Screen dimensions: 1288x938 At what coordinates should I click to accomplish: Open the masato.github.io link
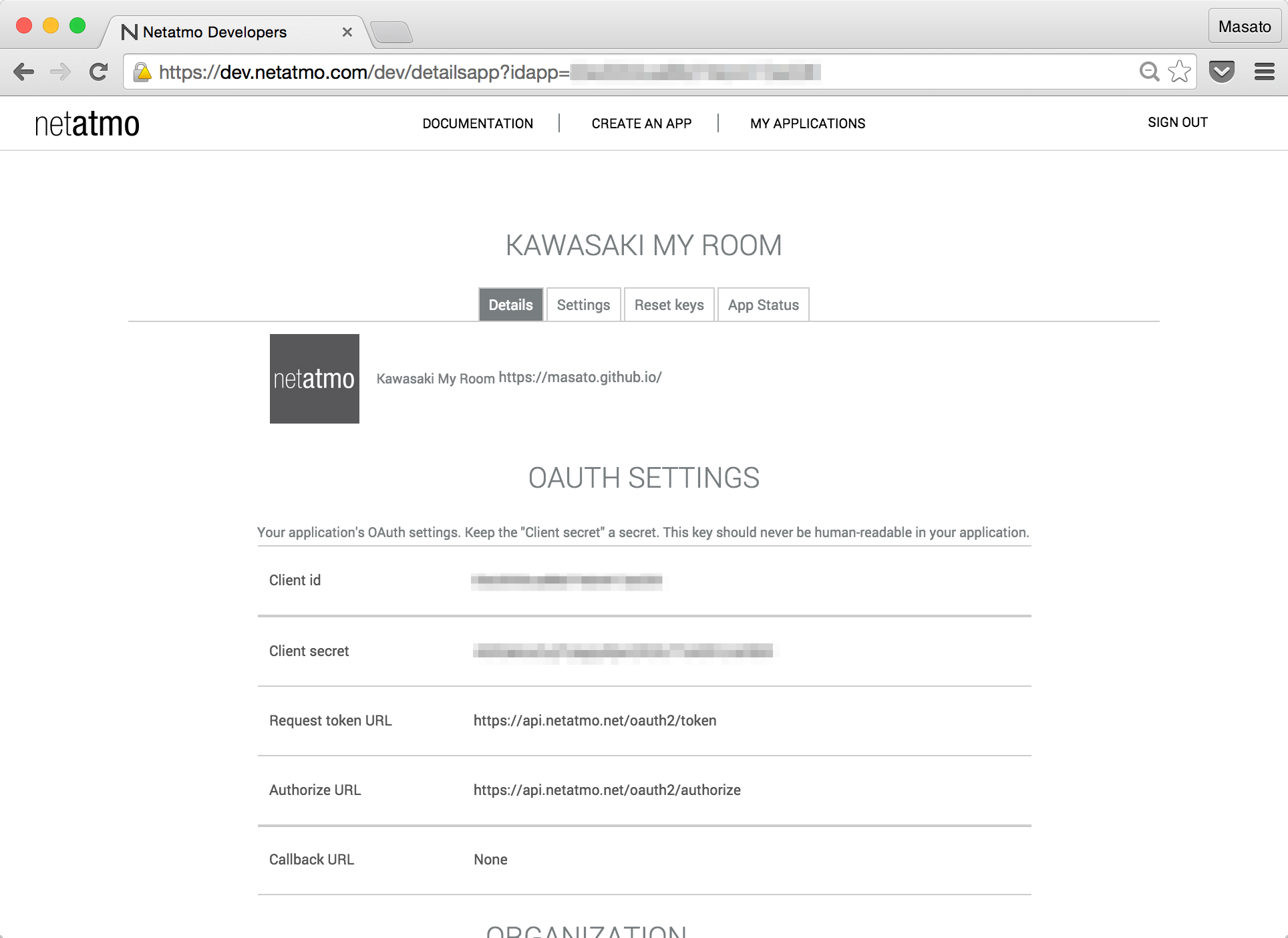point(580,377)
